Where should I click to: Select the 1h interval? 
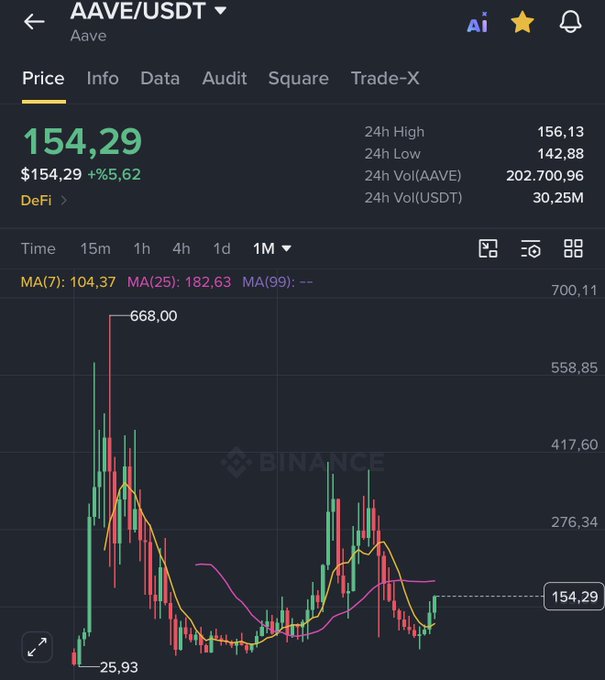tap(142, 249)
